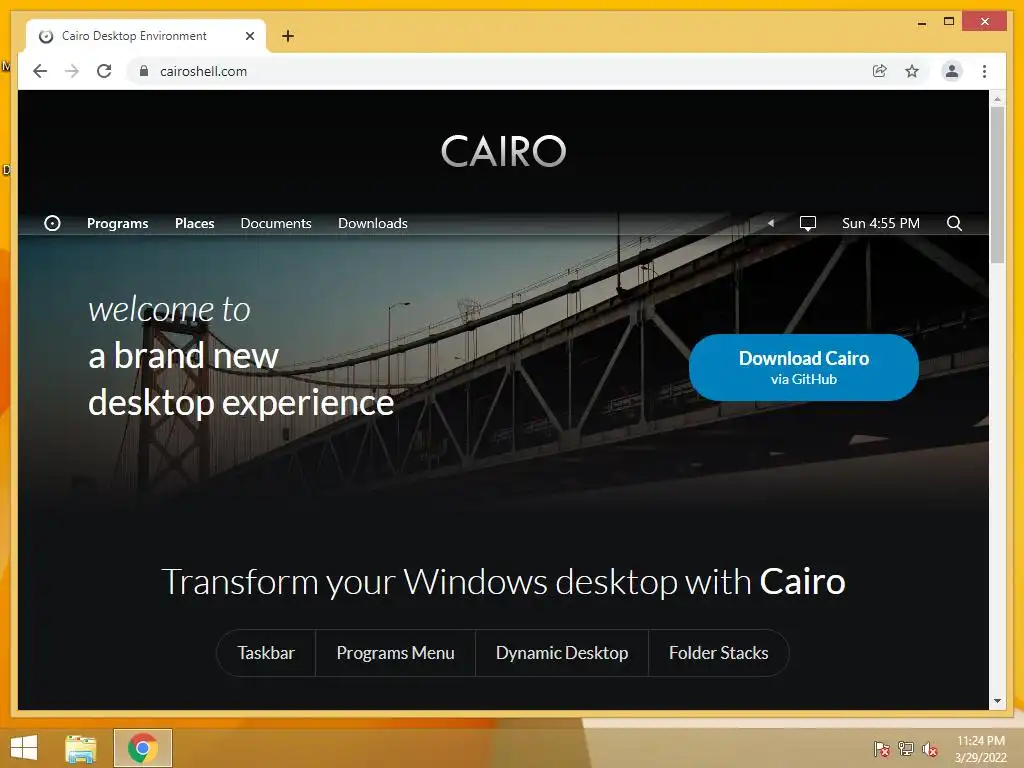Maximize the Chrome window
This screenshot has height=768, width=1024.
click(949, 22)
